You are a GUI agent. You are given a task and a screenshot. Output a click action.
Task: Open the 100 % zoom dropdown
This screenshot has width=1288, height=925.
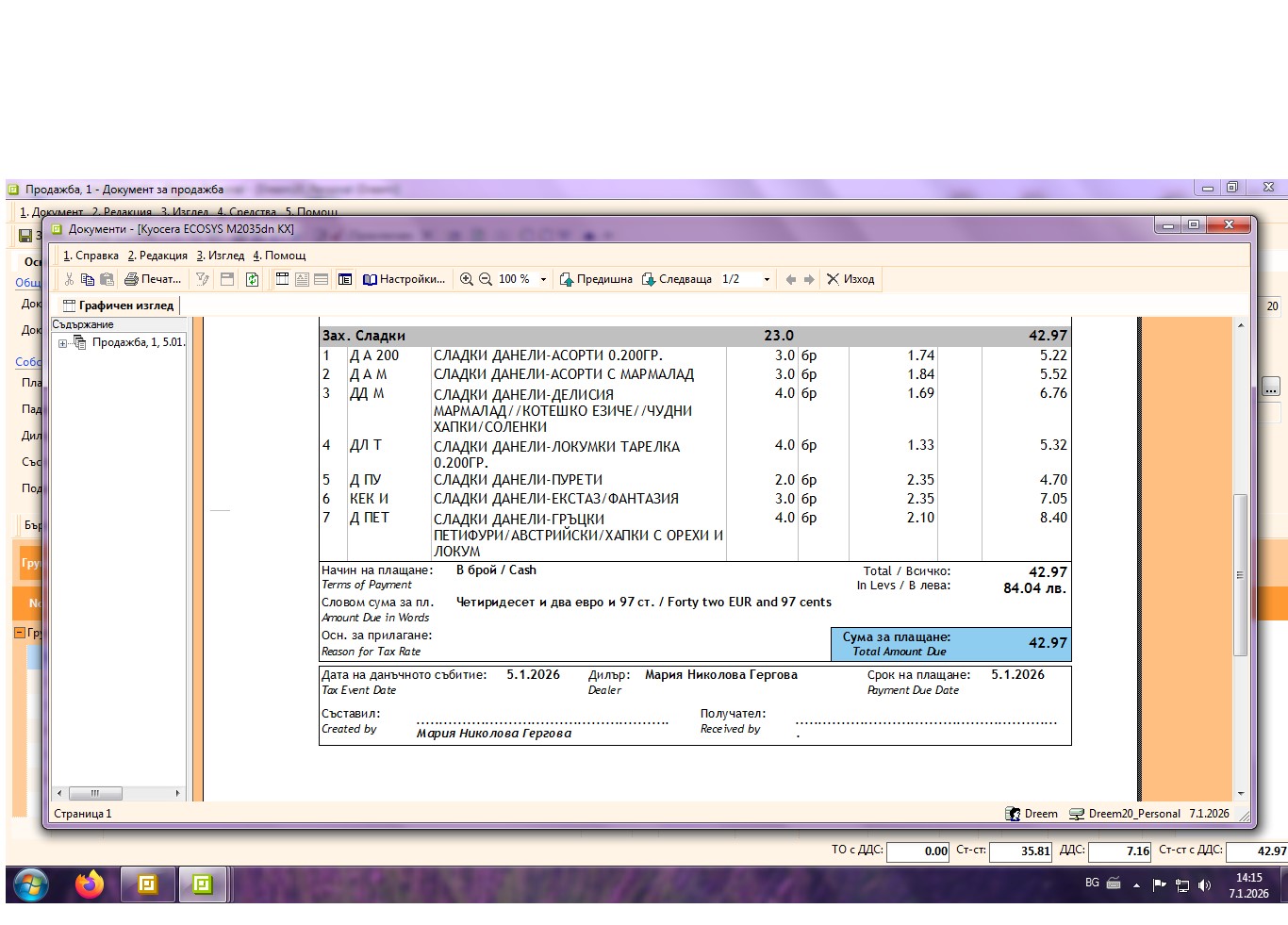pos(543,279)
